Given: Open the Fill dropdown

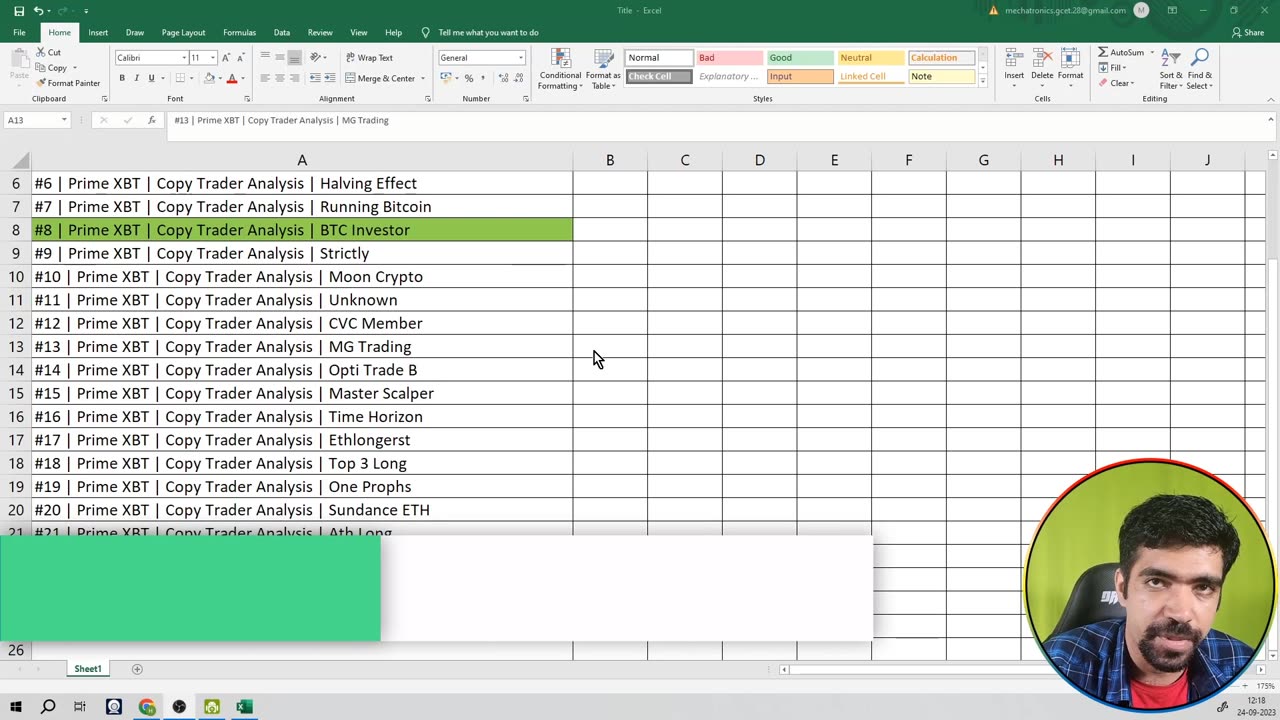Looking at the screenshot, I should (x=1112, y=68).
